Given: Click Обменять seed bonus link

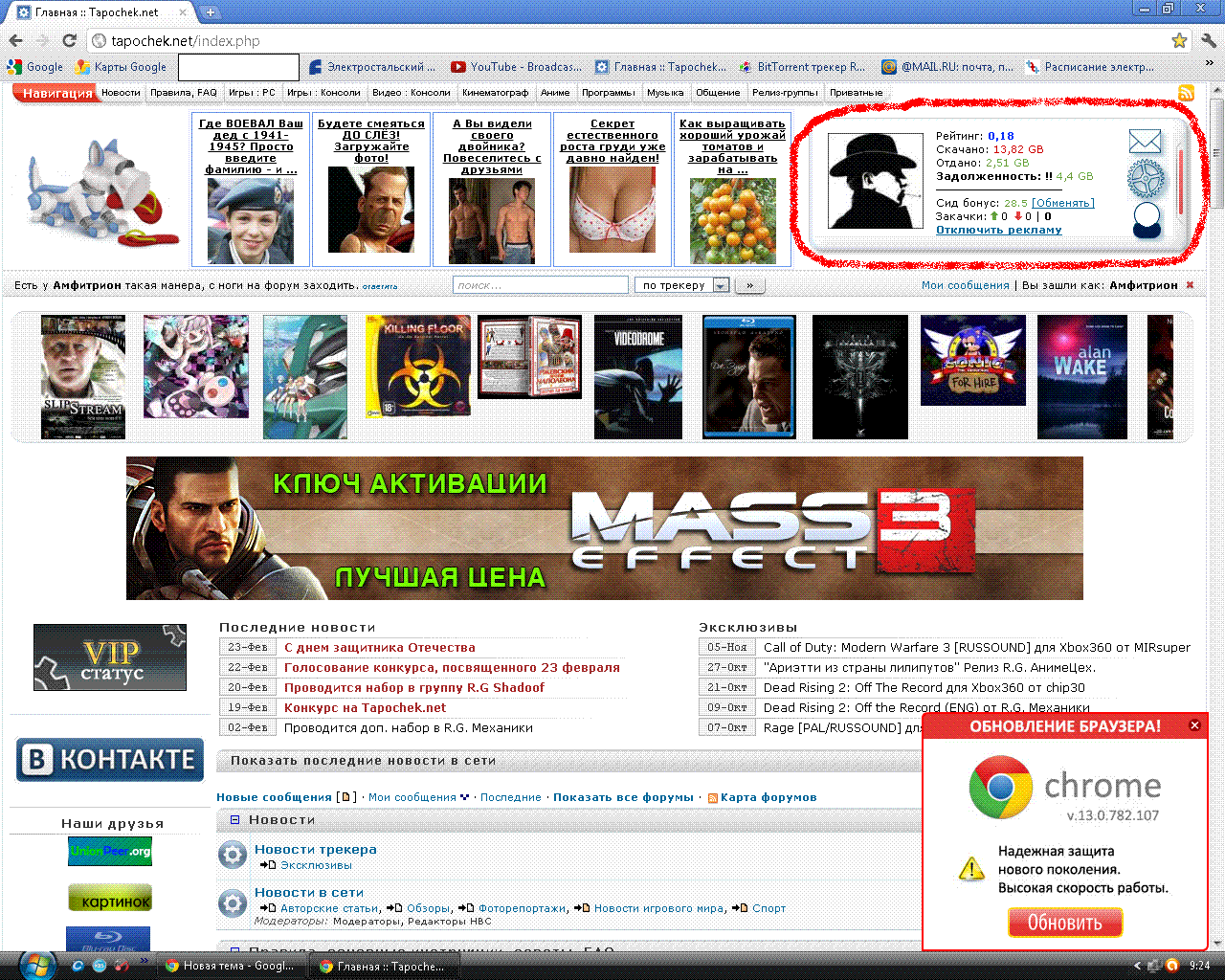Looking at the screenshot, I should tap(1063, 203).
